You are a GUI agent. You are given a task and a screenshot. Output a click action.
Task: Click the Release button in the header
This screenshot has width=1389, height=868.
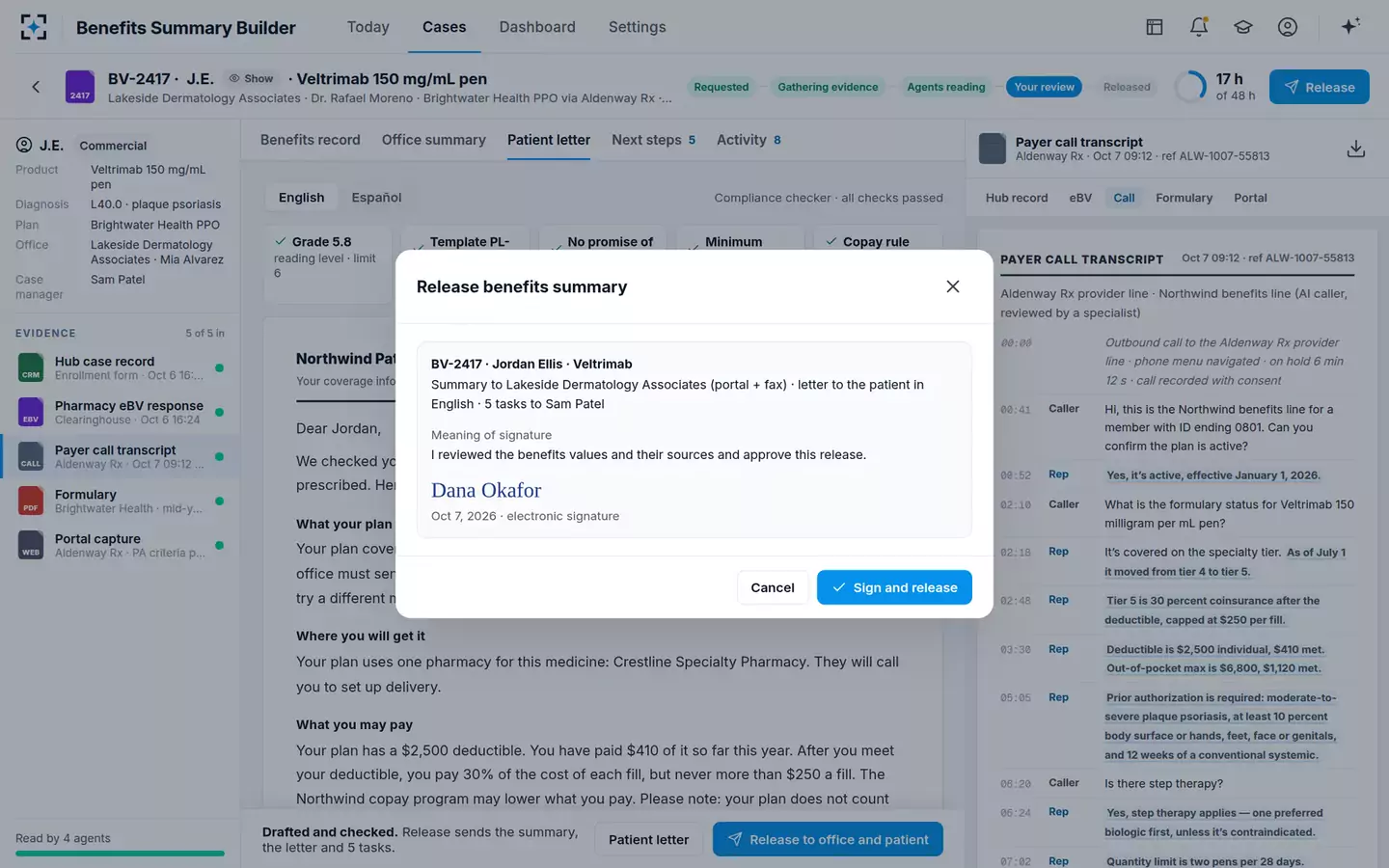click(1320, 87)
